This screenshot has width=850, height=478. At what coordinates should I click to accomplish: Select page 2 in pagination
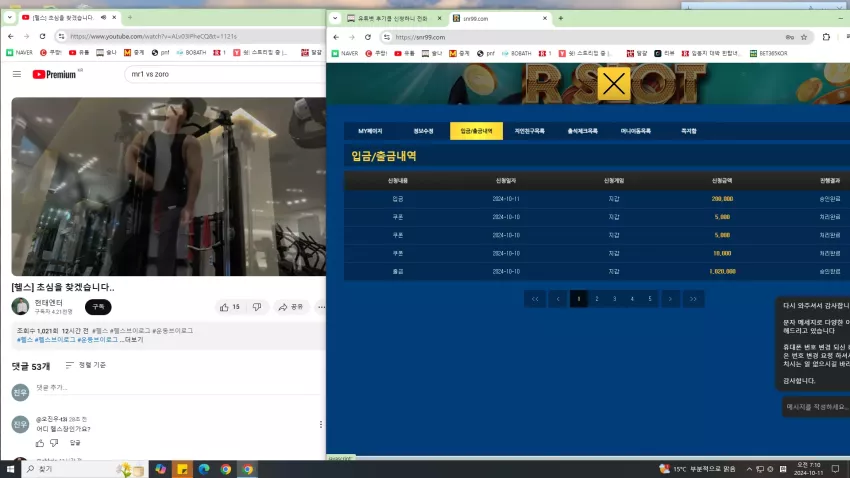point(597,299)
